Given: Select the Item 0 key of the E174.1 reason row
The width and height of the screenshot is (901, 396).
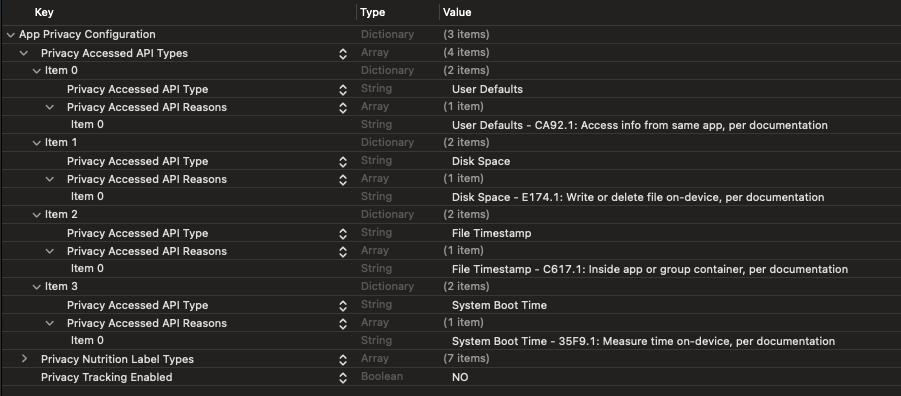Looking at the screenshot, I should [x=87, y=196].
